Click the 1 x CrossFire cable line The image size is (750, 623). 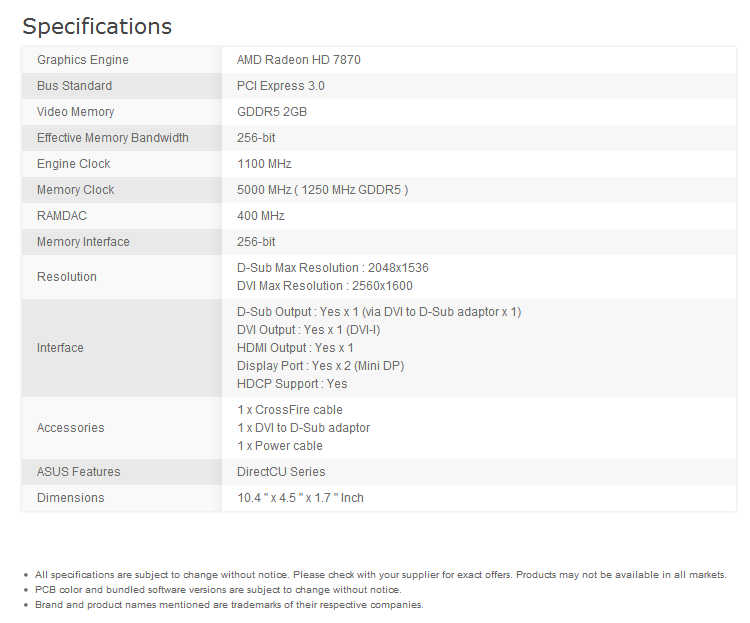[290, 410]
